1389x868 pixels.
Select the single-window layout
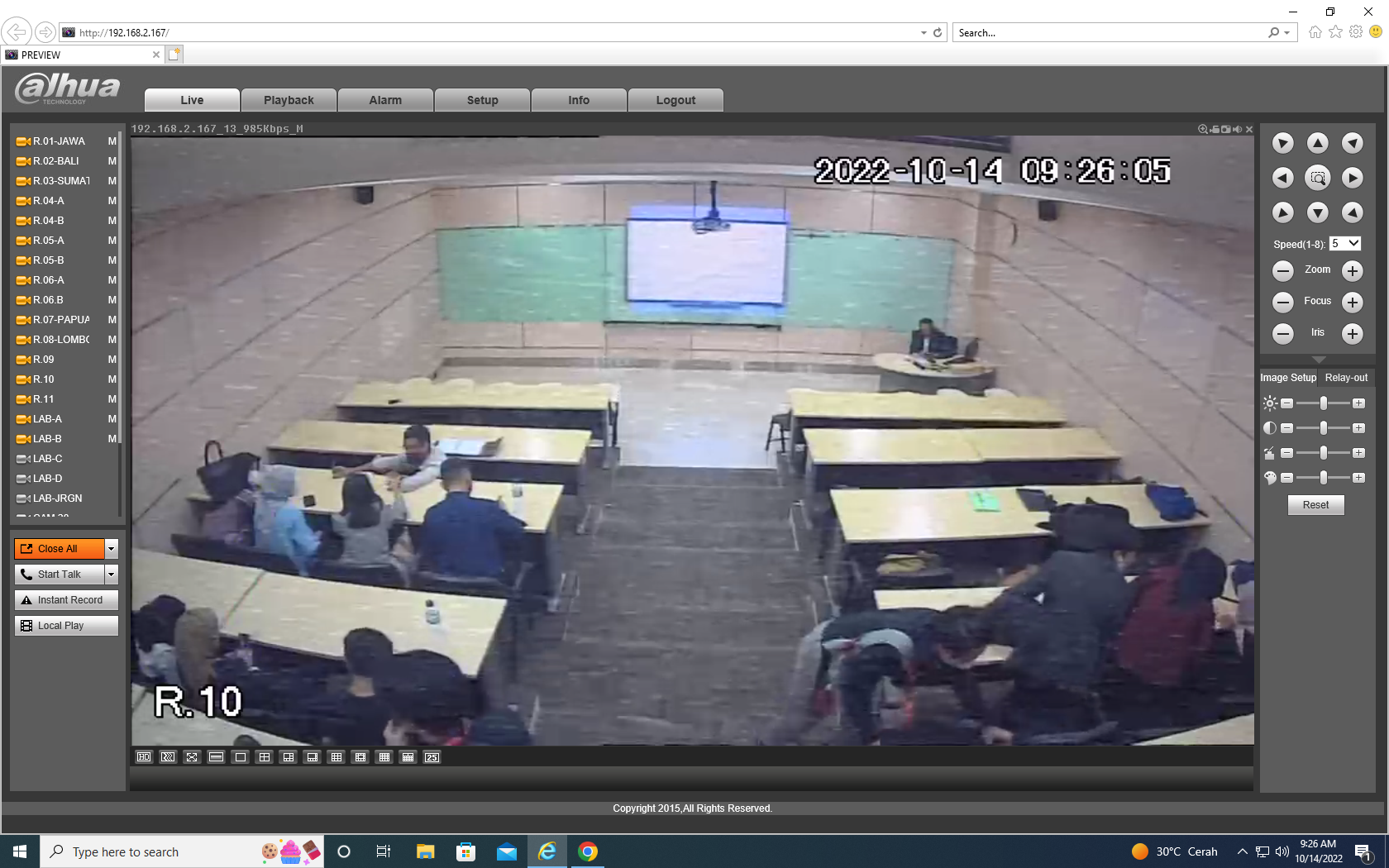coord(240,757)
